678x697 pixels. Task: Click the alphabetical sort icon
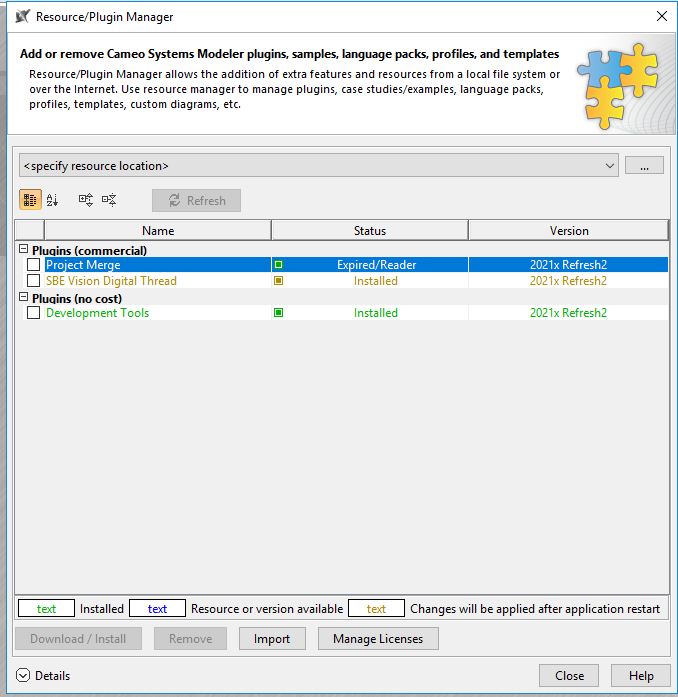[x=52, y=200]
